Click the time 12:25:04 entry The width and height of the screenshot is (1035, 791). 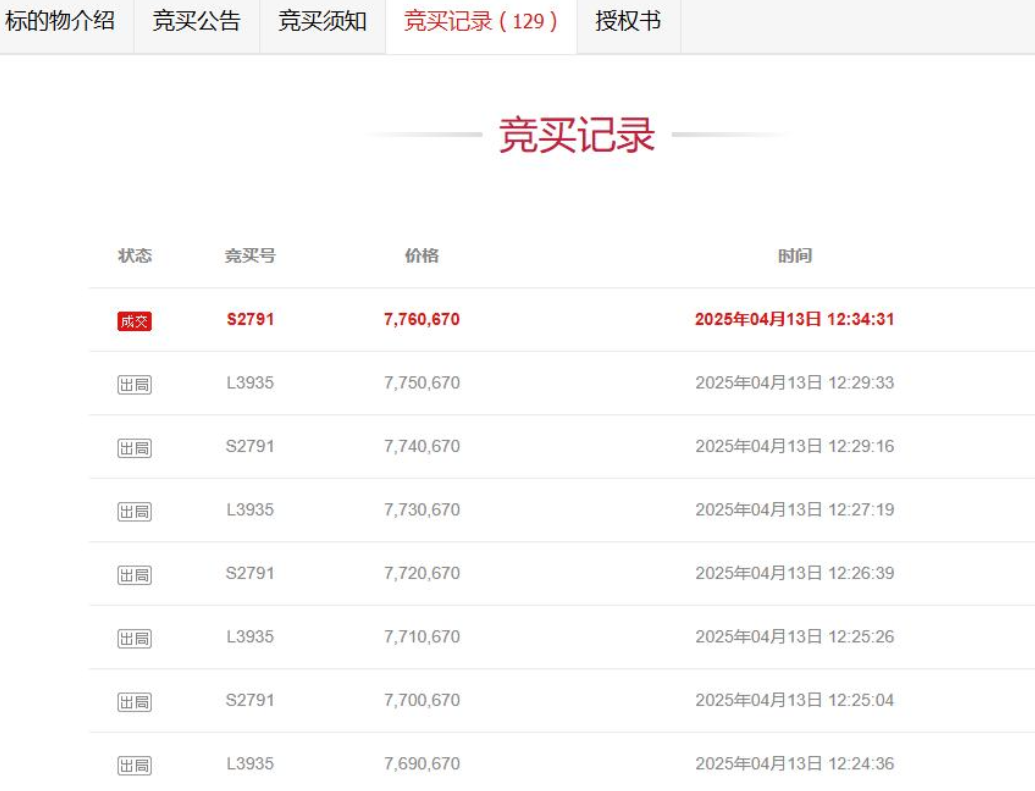point(795,699)
